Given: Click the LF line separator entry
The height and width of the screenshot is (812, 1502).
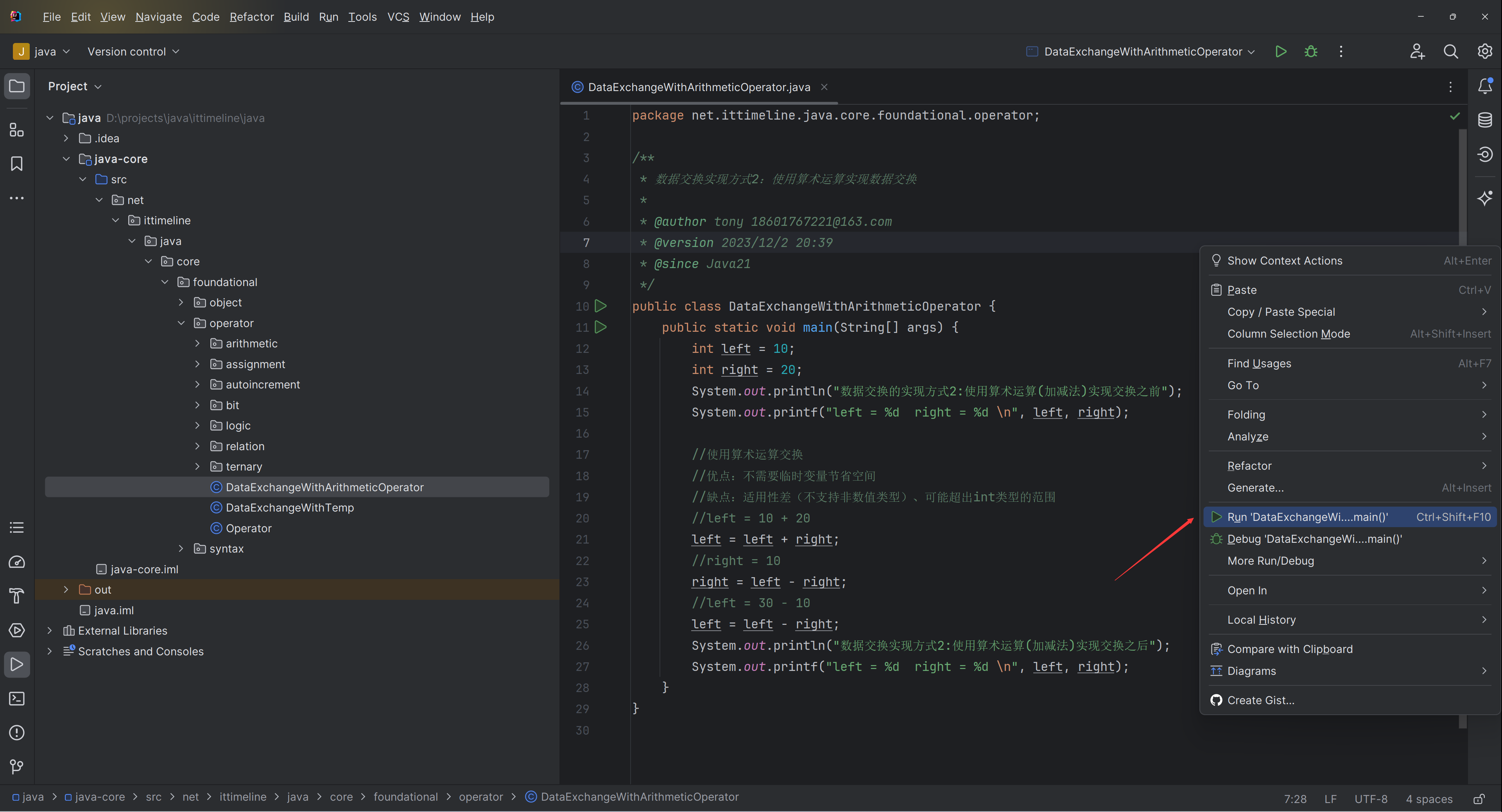Looking at the screenshot, I should click(1331, 799).
